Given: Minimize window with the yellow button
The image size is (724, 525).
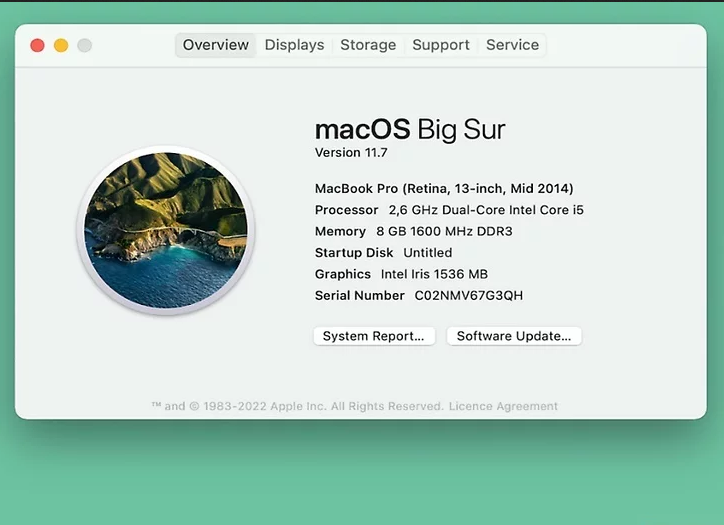Looking at the screenshot, I should click(61, 46).
